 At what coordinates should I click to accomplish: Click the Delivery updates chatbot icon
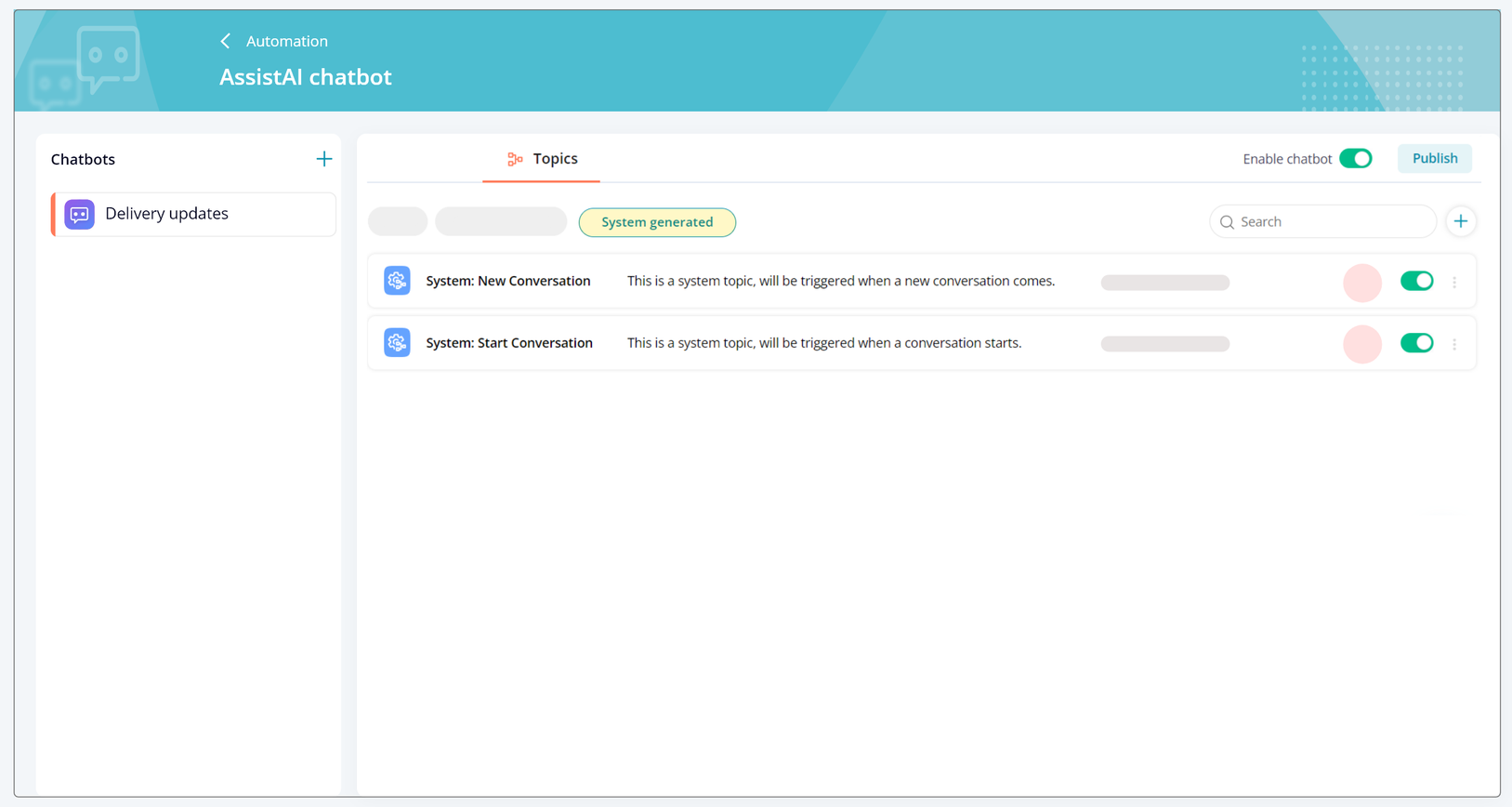point(80,214)
